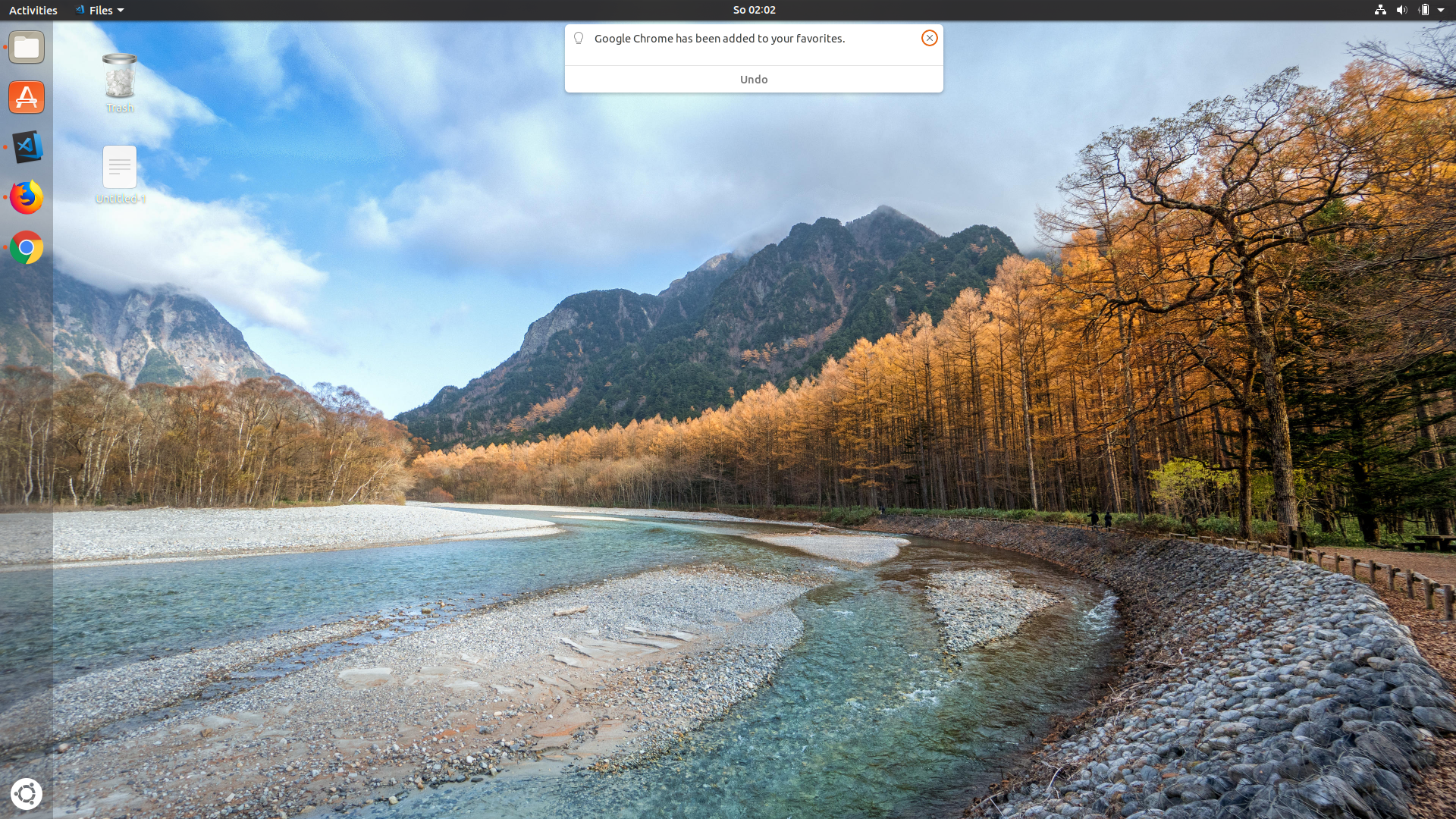The image size is (1456, 819).
Task: Open the Files app from the dock
Action: point(27,47)
